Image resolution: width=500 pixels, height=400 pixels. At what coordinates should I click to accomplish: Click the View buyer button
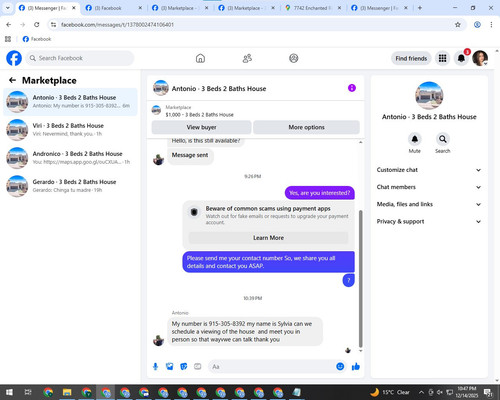click(201, 127)
